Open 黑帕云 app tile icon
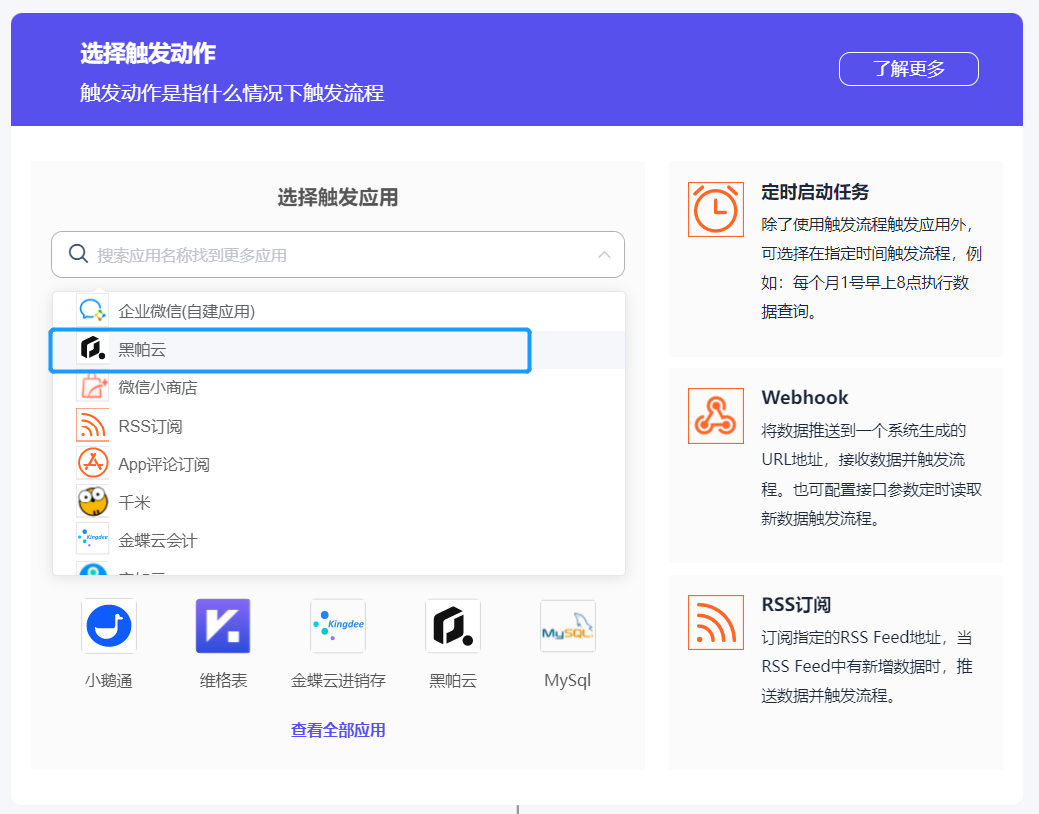The width and height of the screenshot is (1039, 814). [453, 626]
